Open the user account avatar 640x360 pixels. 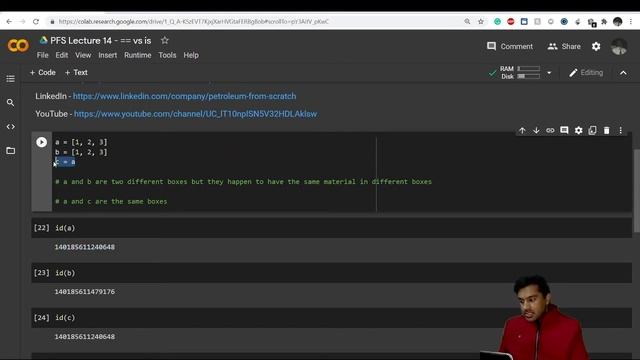(x=619, y=47)
